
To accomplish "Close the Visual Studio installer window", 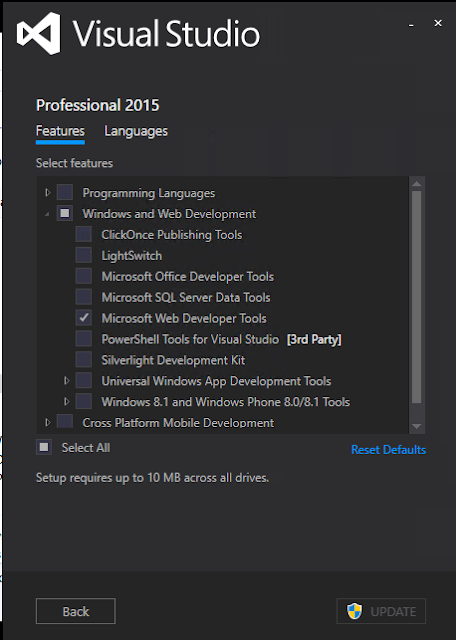I will pyautogui.click(x=438, y=23).
